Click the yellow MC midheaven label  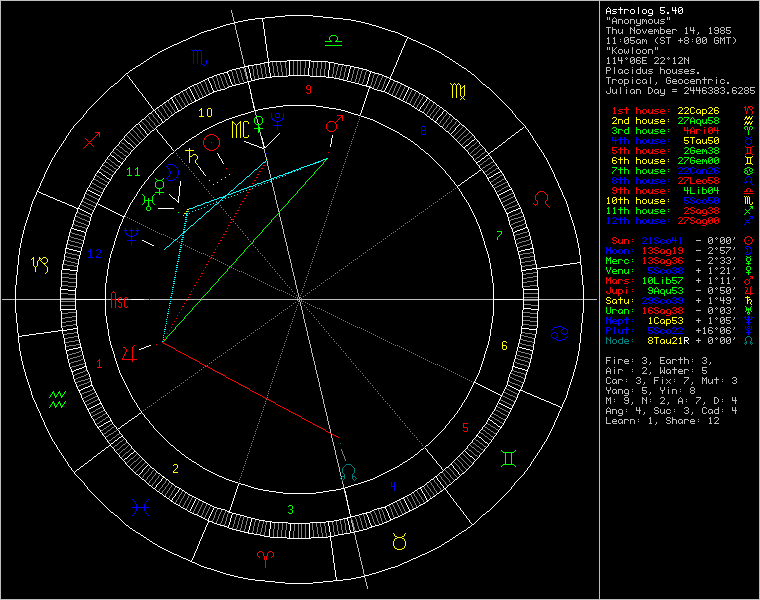tap(240, 130)
